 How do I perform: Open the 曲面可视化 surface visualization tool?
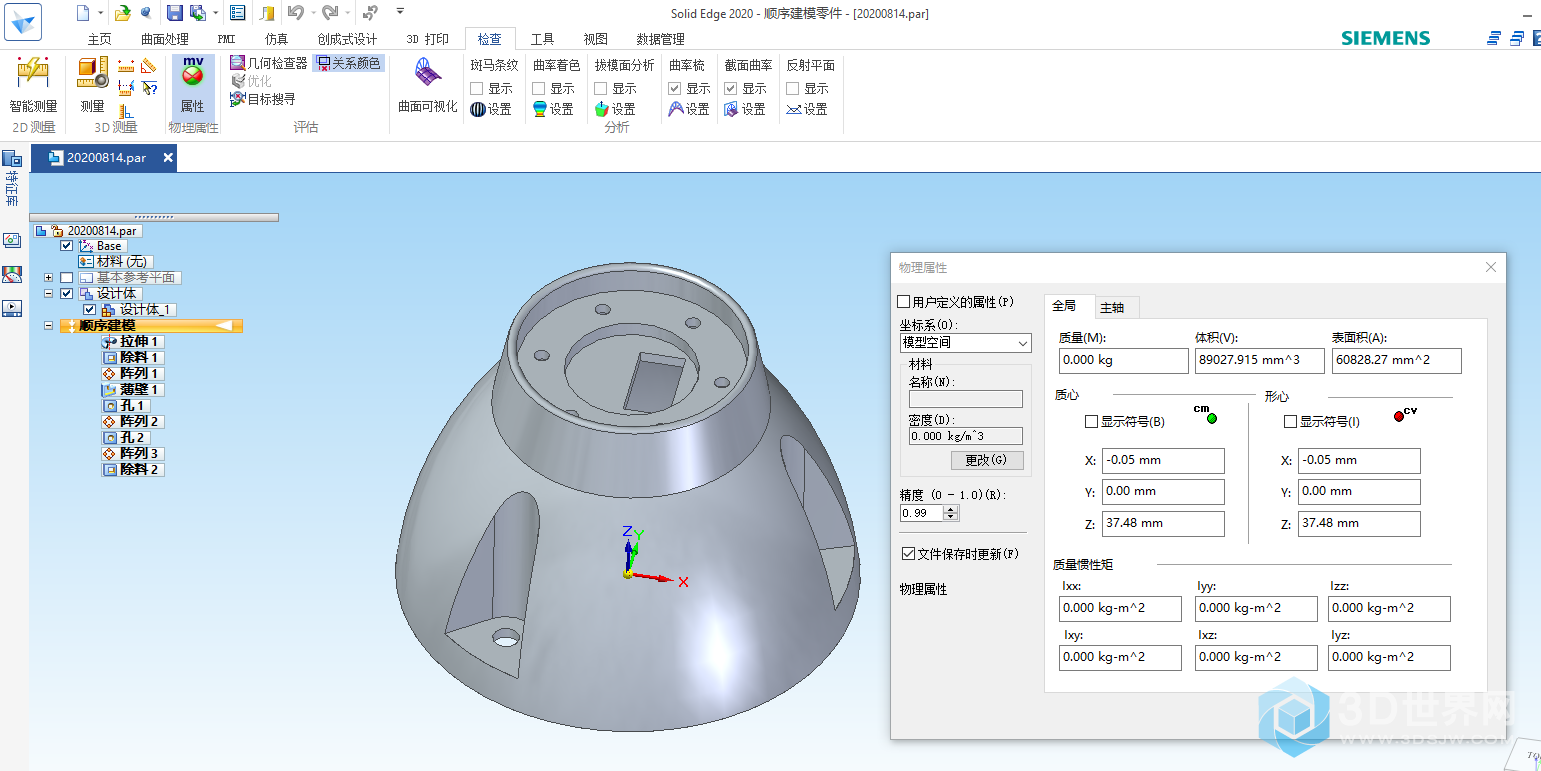[x=428, y=85]
